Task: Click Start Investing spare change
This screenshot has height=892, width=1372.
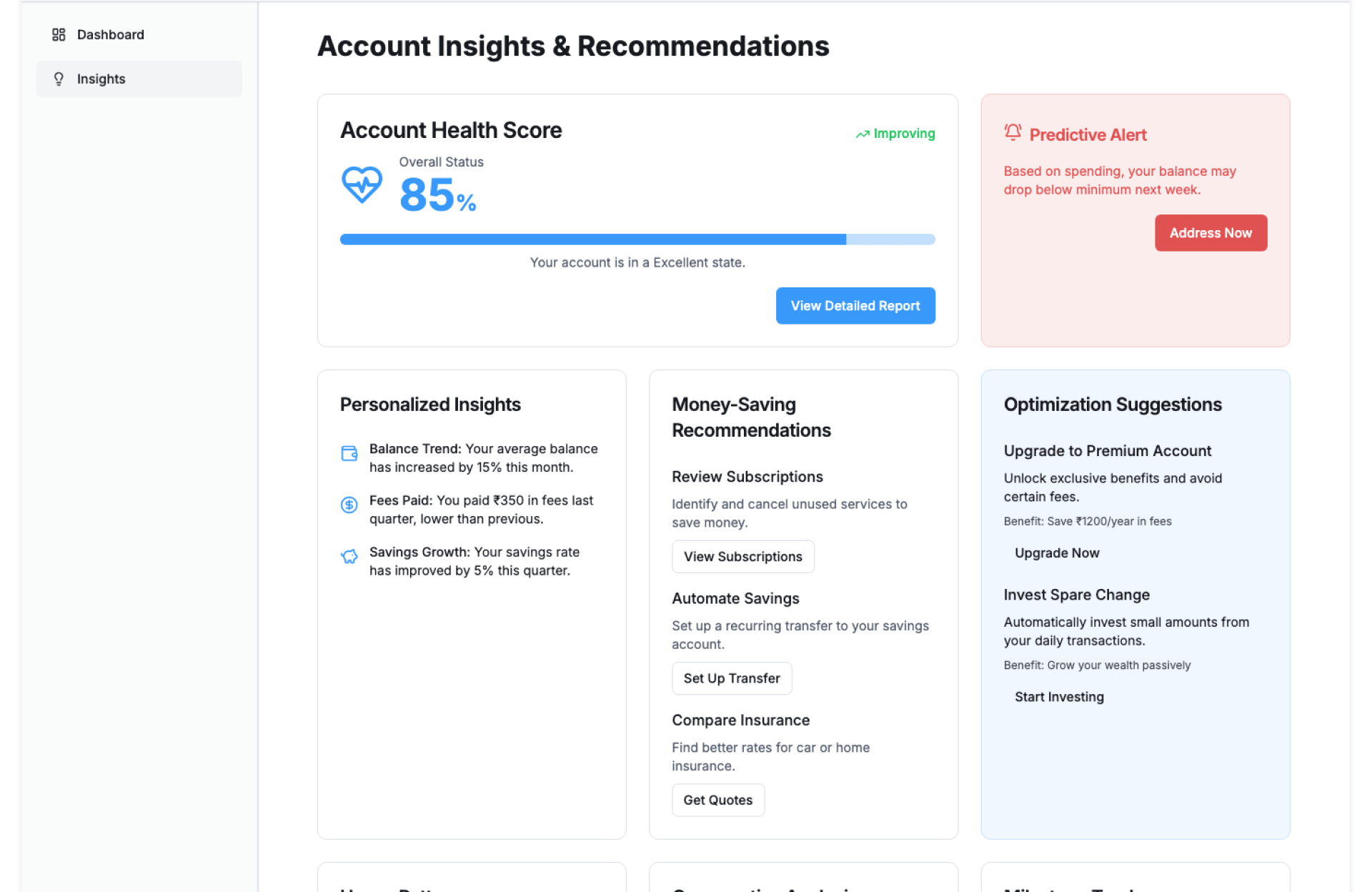Action: point(1059,697)
